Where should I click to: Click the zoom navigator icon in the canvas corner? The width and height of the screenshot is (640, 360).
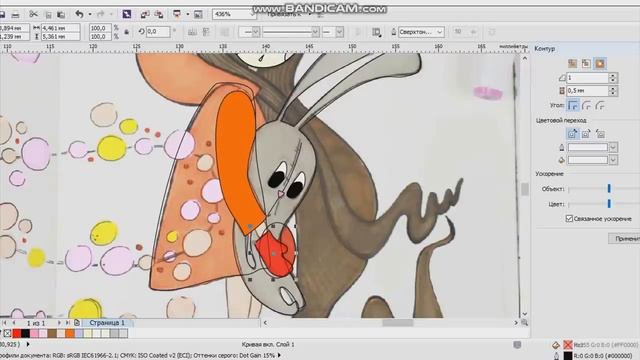pos(524,322)
